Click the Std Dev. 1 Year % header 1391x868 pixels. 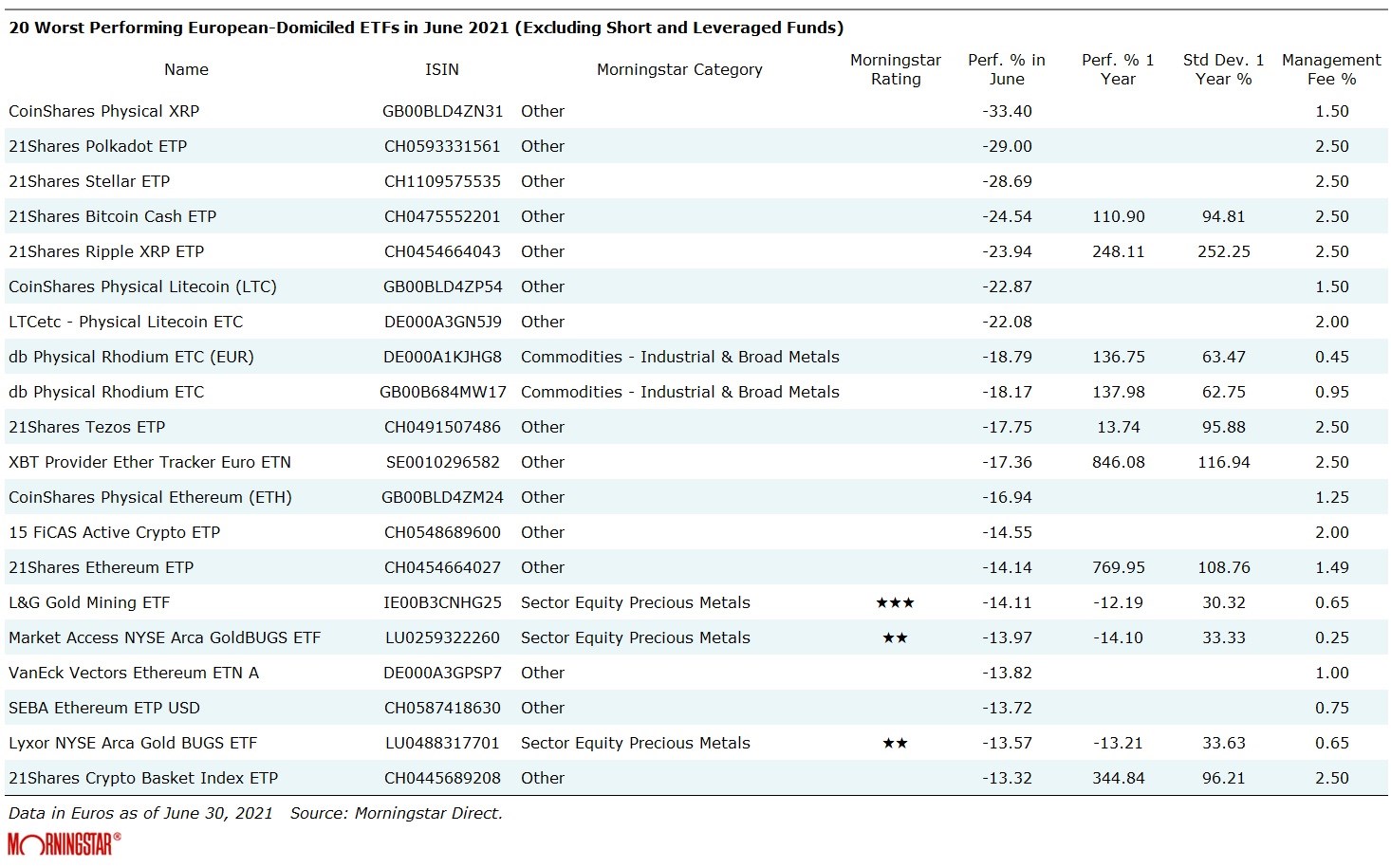[x=1223, y=69]
